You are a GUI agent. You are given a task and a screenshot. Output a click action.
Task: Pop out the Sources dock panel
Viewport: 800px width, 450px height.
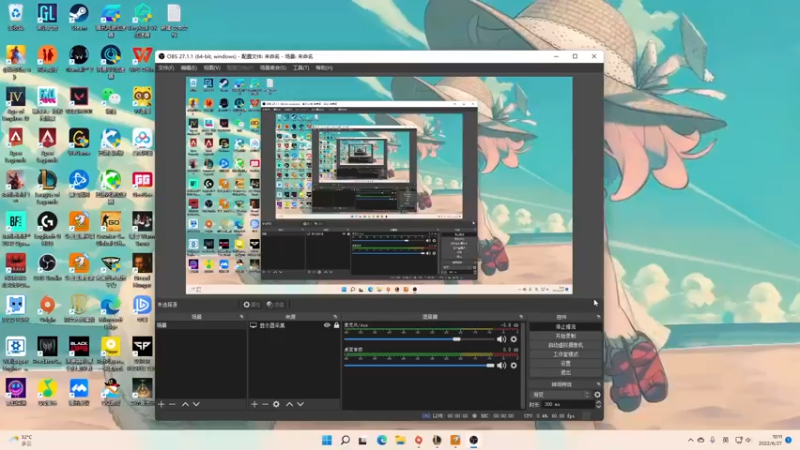335,317
